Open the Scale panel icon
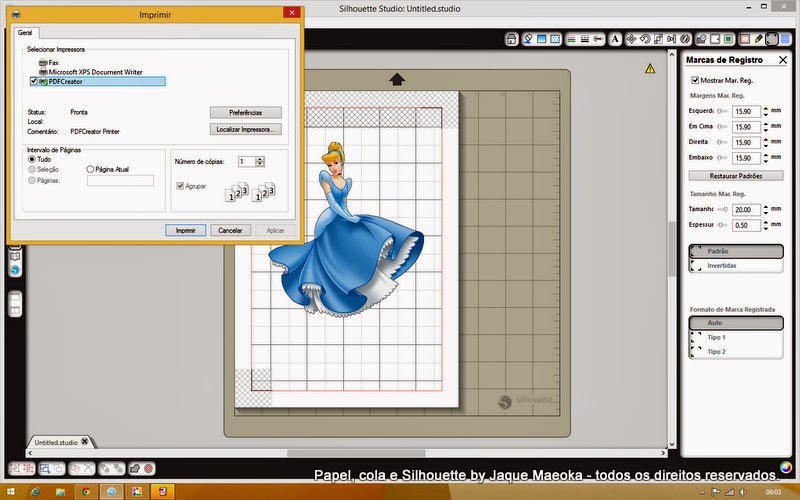 point(658,39)
